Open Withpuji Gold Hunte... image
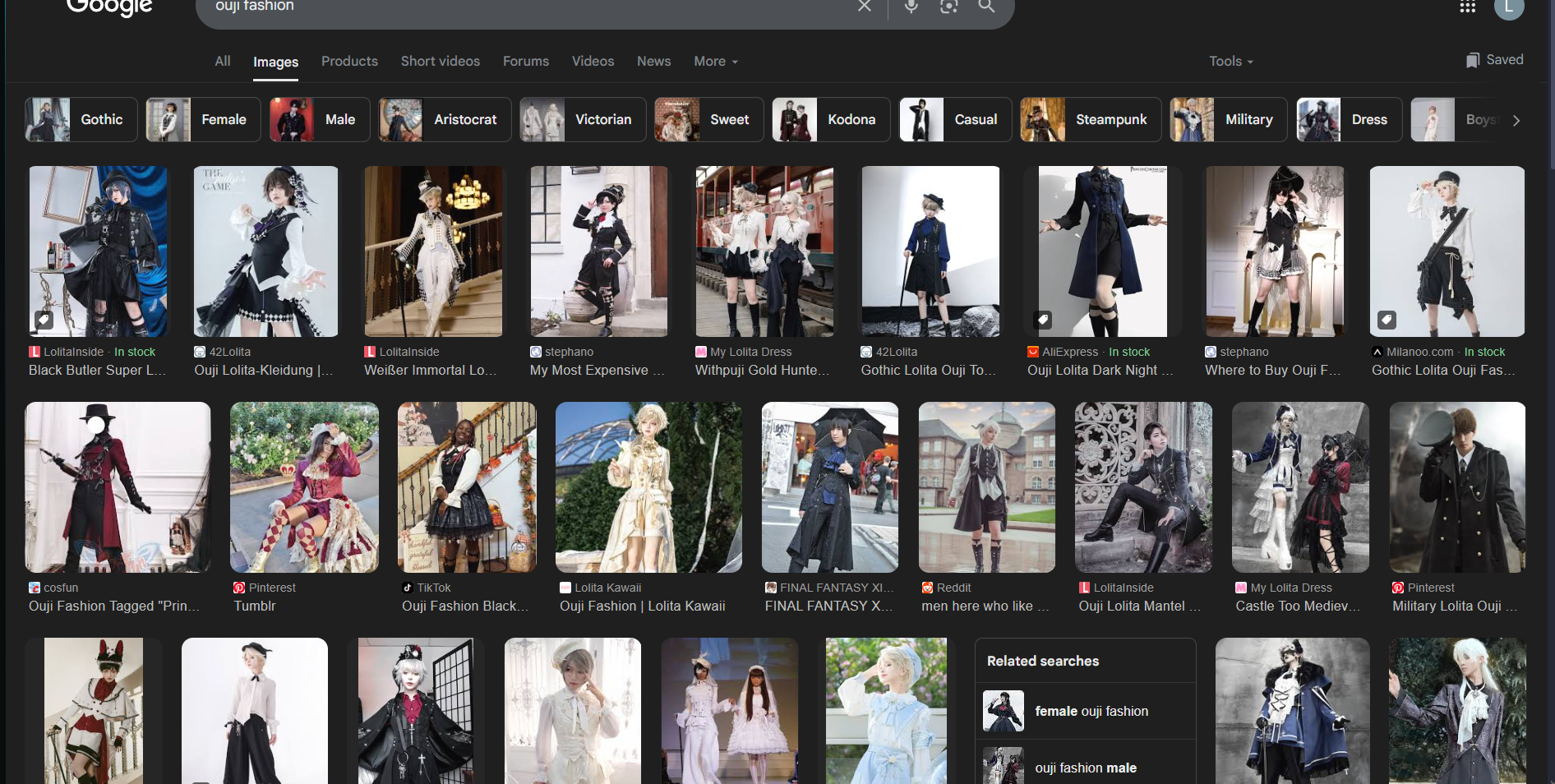Screen dimensions: 1555x784 point(764,251)
